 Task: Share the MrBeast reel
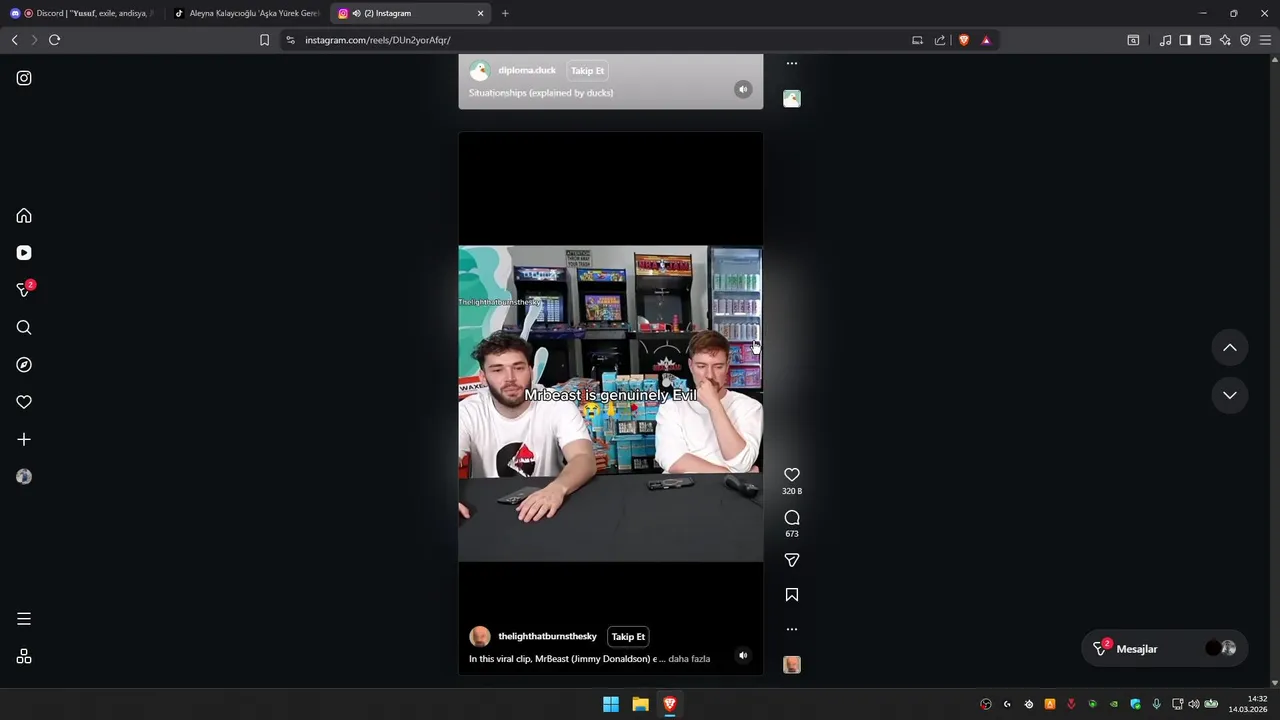[x=792, y=561]
